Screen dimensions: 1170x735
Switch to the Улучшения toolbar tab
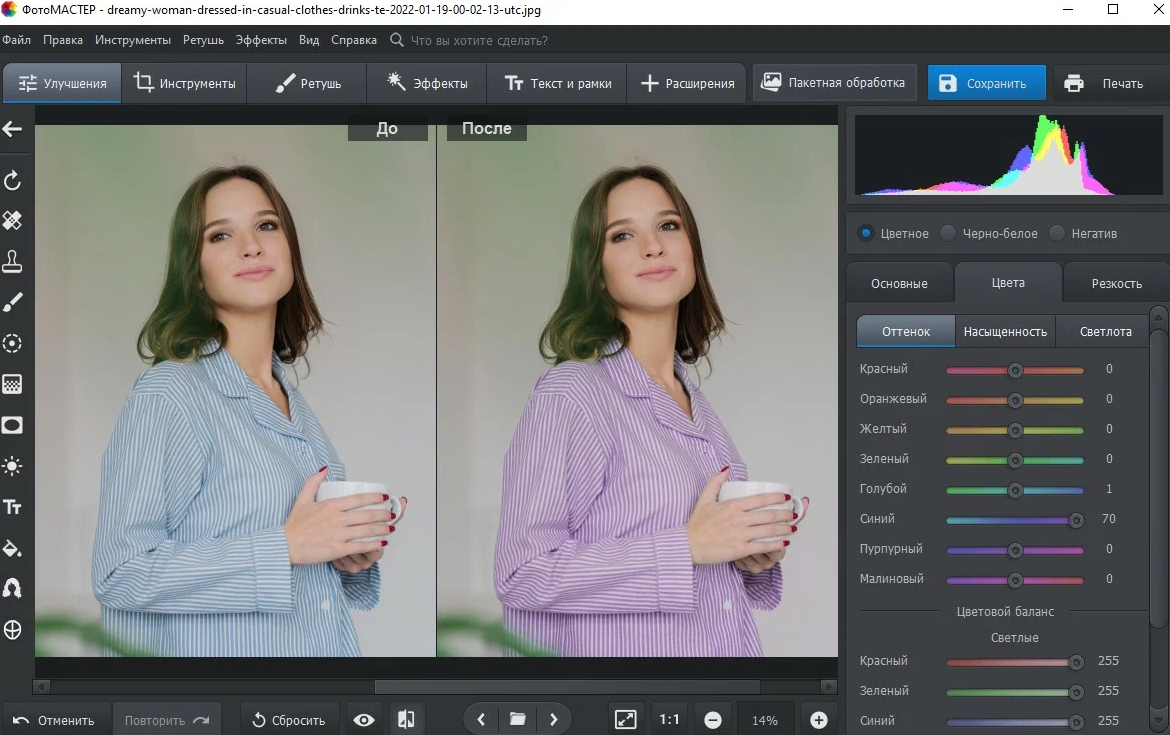(x=63, y=83)
